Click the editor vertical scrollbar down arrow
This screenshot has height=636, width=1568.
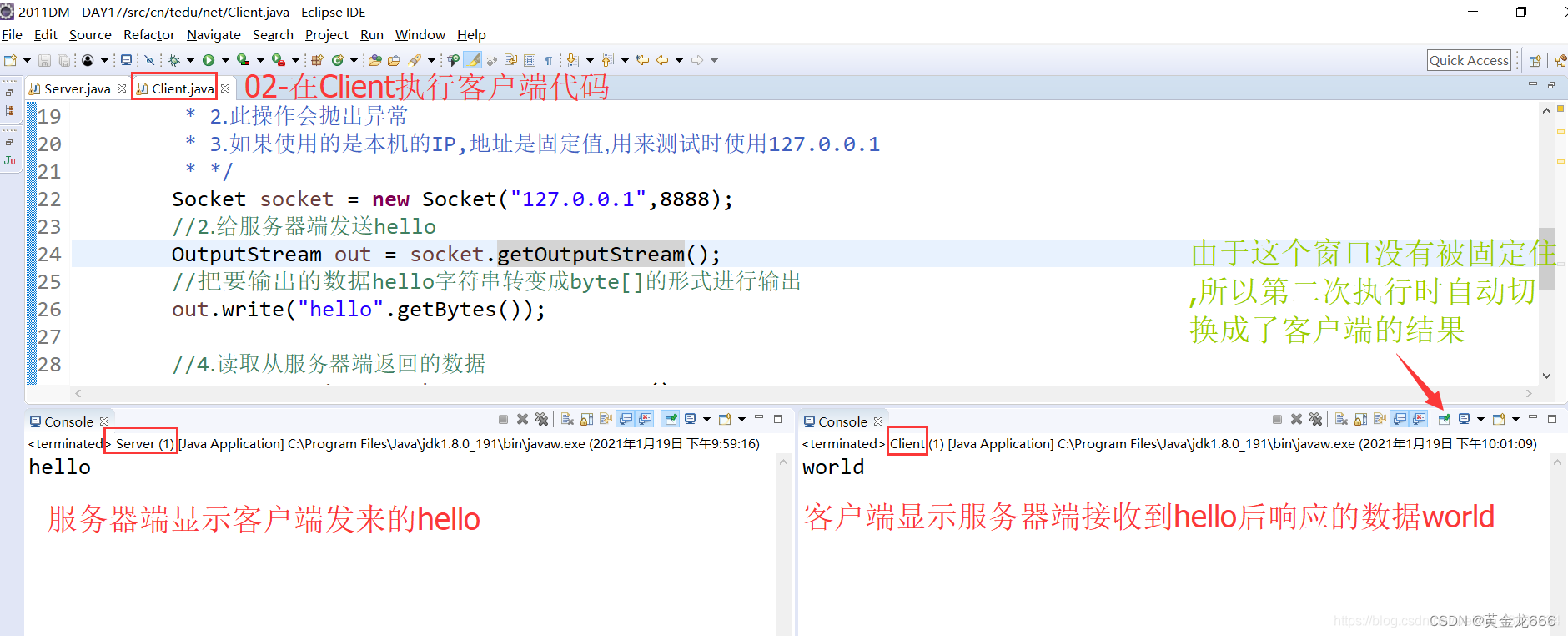point(1546,376)
